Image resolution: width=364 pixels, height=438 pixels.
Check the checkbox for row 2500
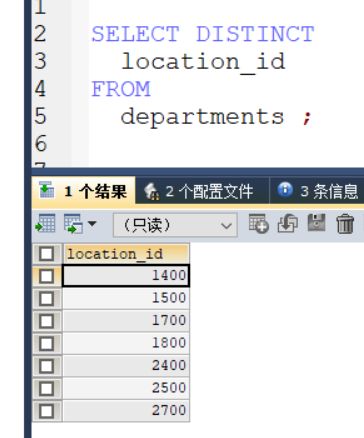click(x=46, y=388)
